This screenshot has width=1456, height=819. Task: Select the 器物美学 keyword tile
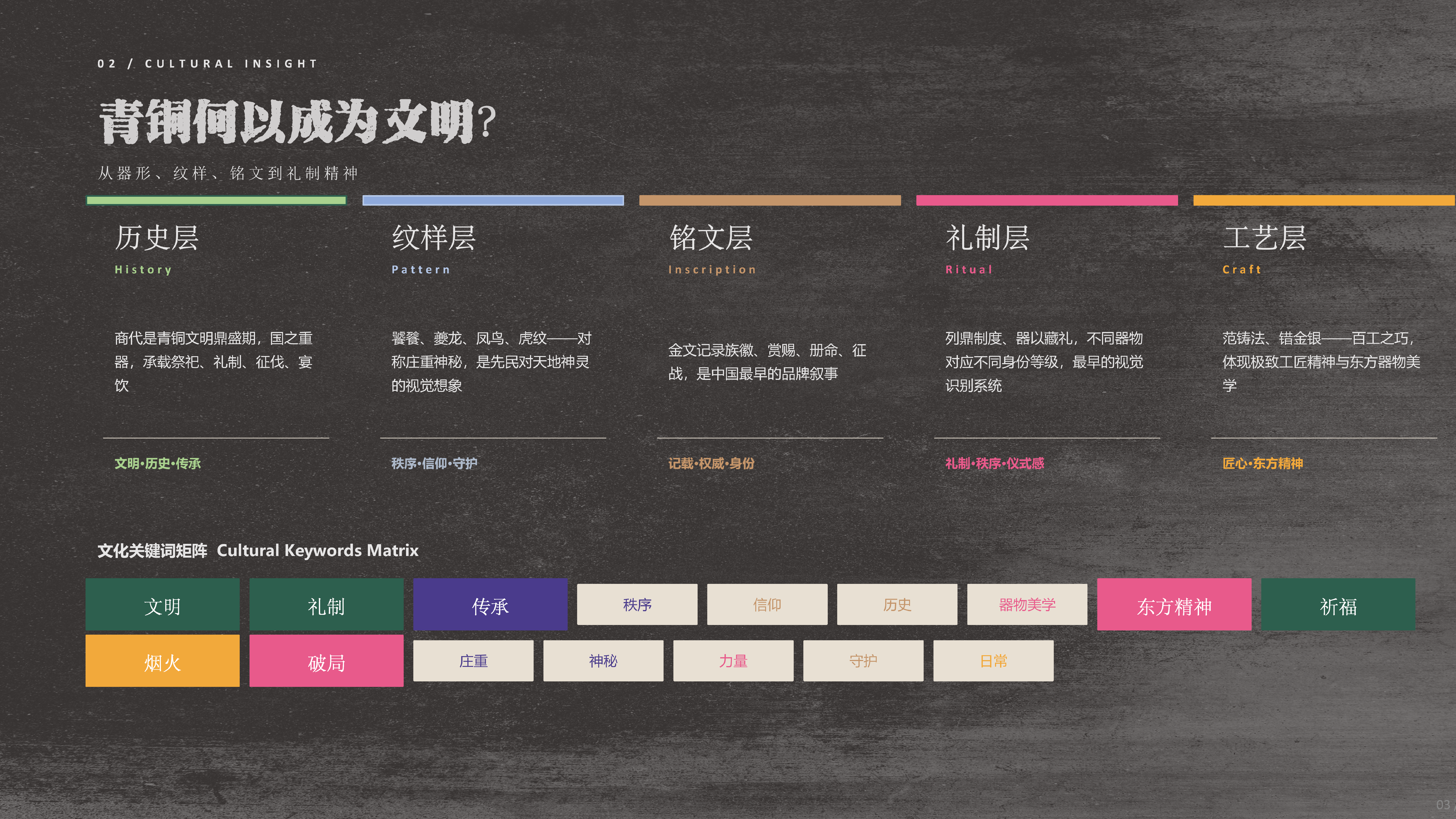tap(1027, 604)
